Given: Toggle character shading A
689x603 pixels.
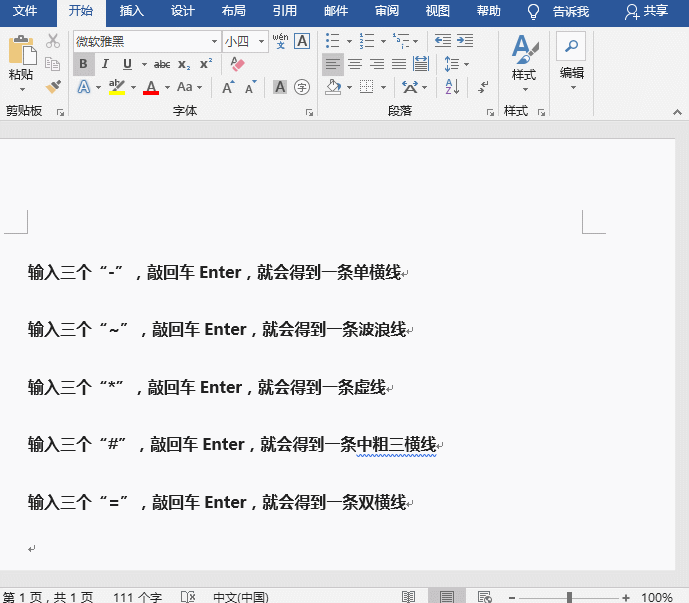Looking at the screenshot, I should [x=280, y=87].
